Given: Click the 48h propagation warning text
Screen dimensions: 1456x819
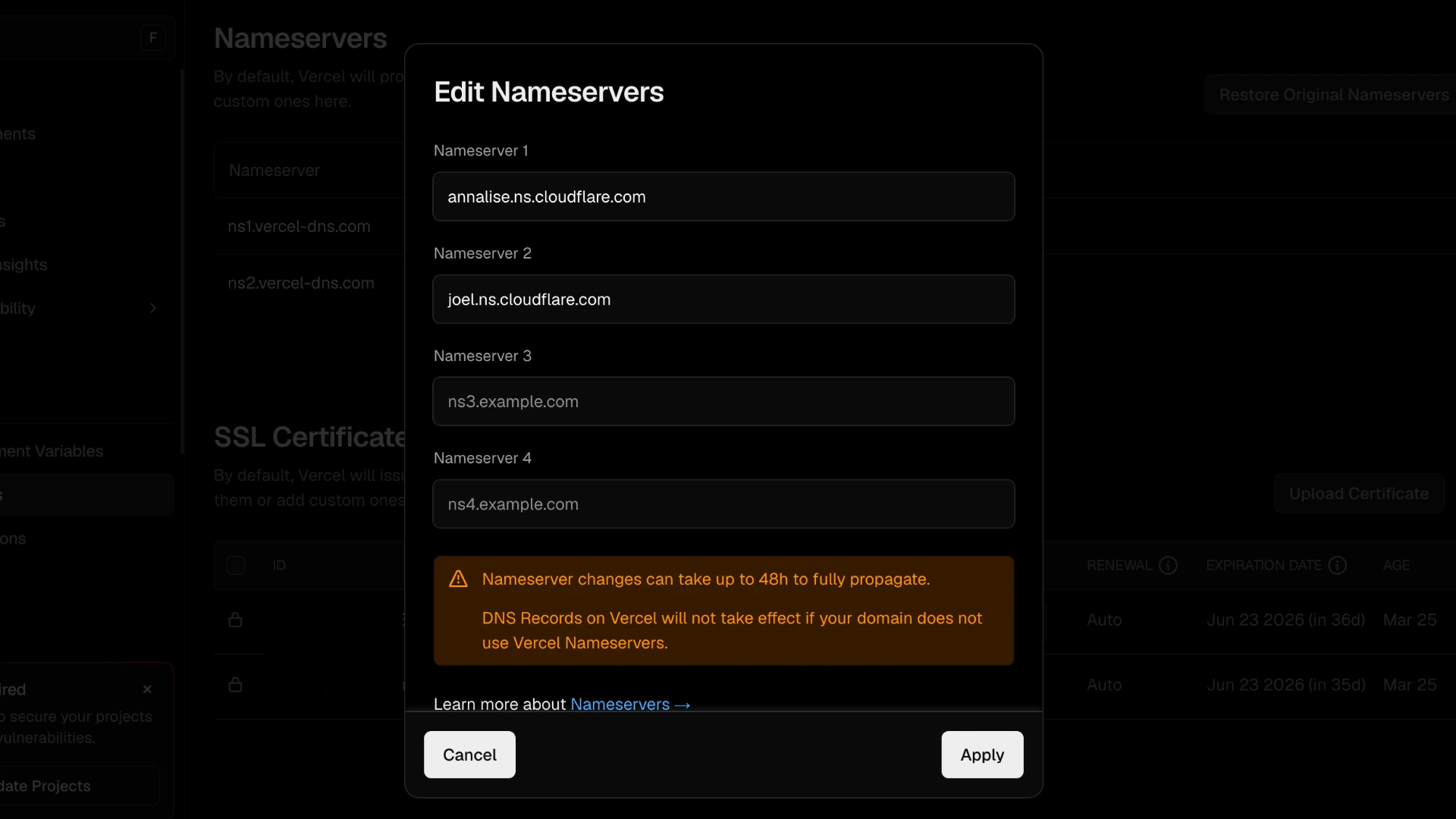Looking at the screenshot, I should pyautogui.click(x=706, y=579).
